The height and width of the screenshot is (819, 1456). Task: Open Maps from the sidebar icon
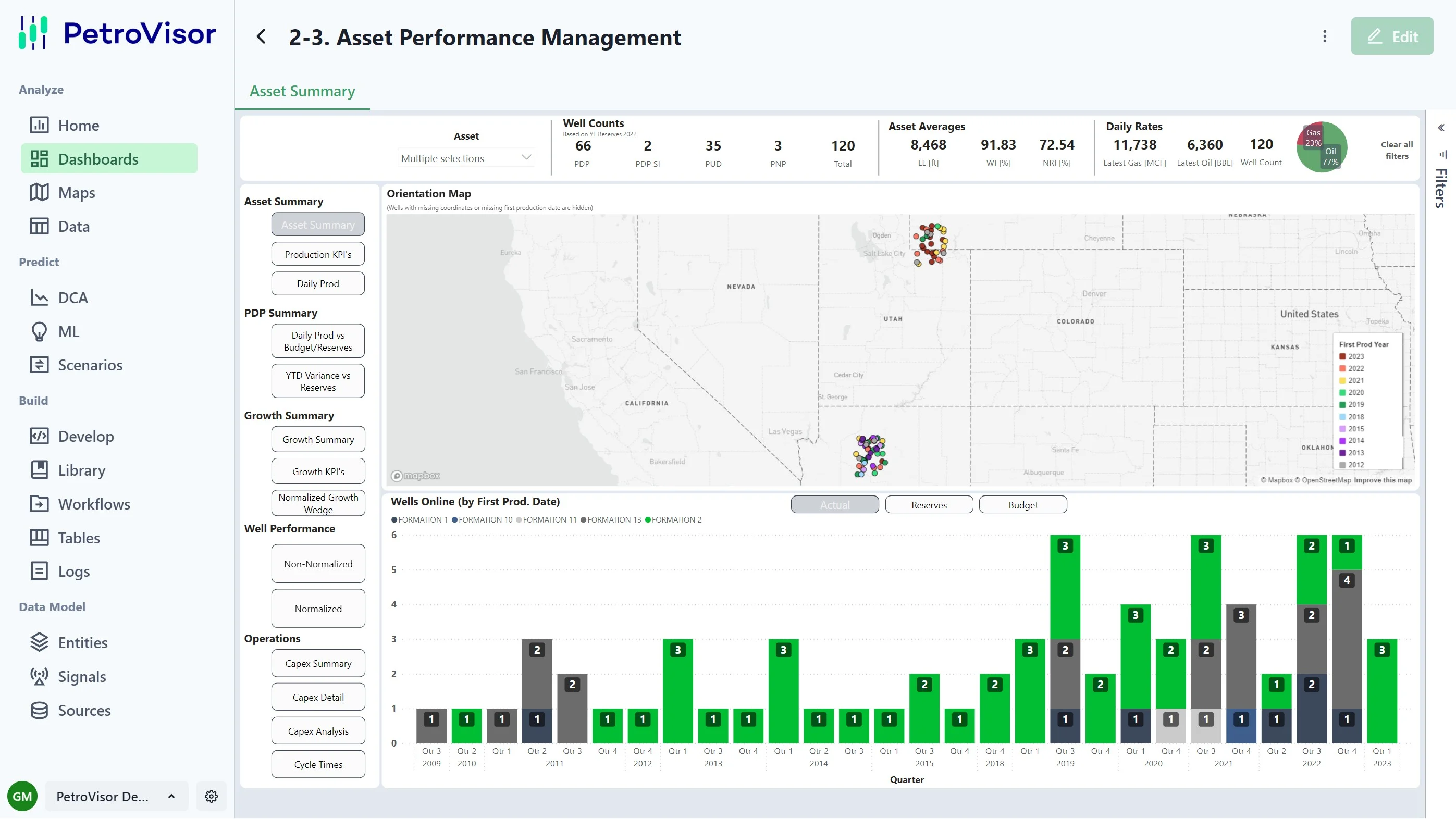pyautogui.click(x=39, y=192)
